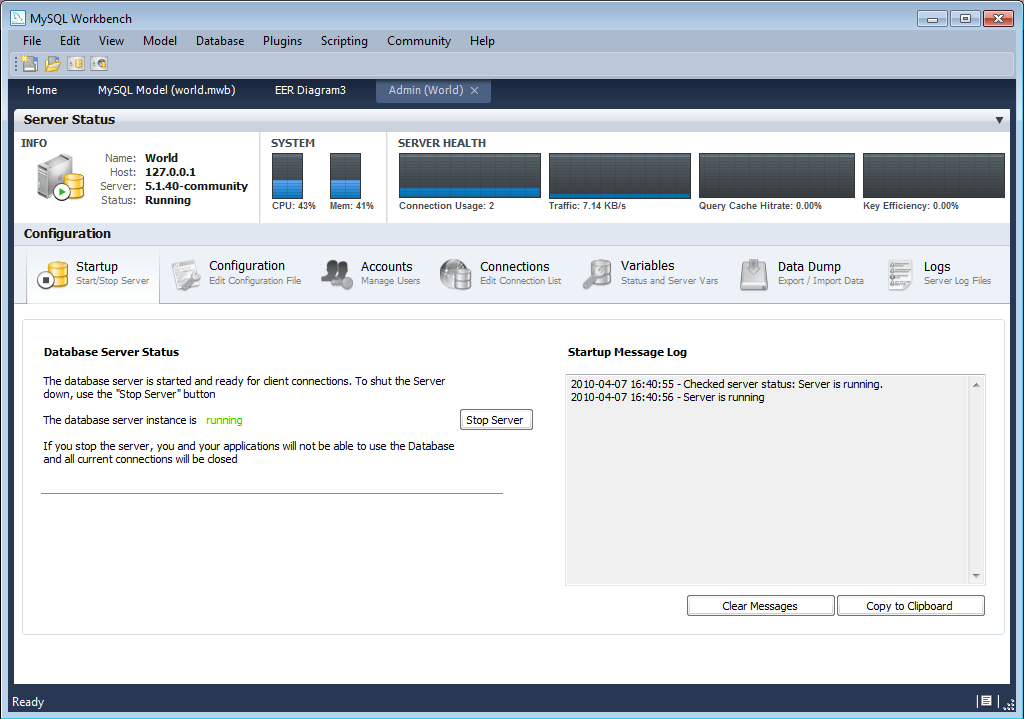
Task: Open a model file via toolbar icon
Action: (52, 63)
